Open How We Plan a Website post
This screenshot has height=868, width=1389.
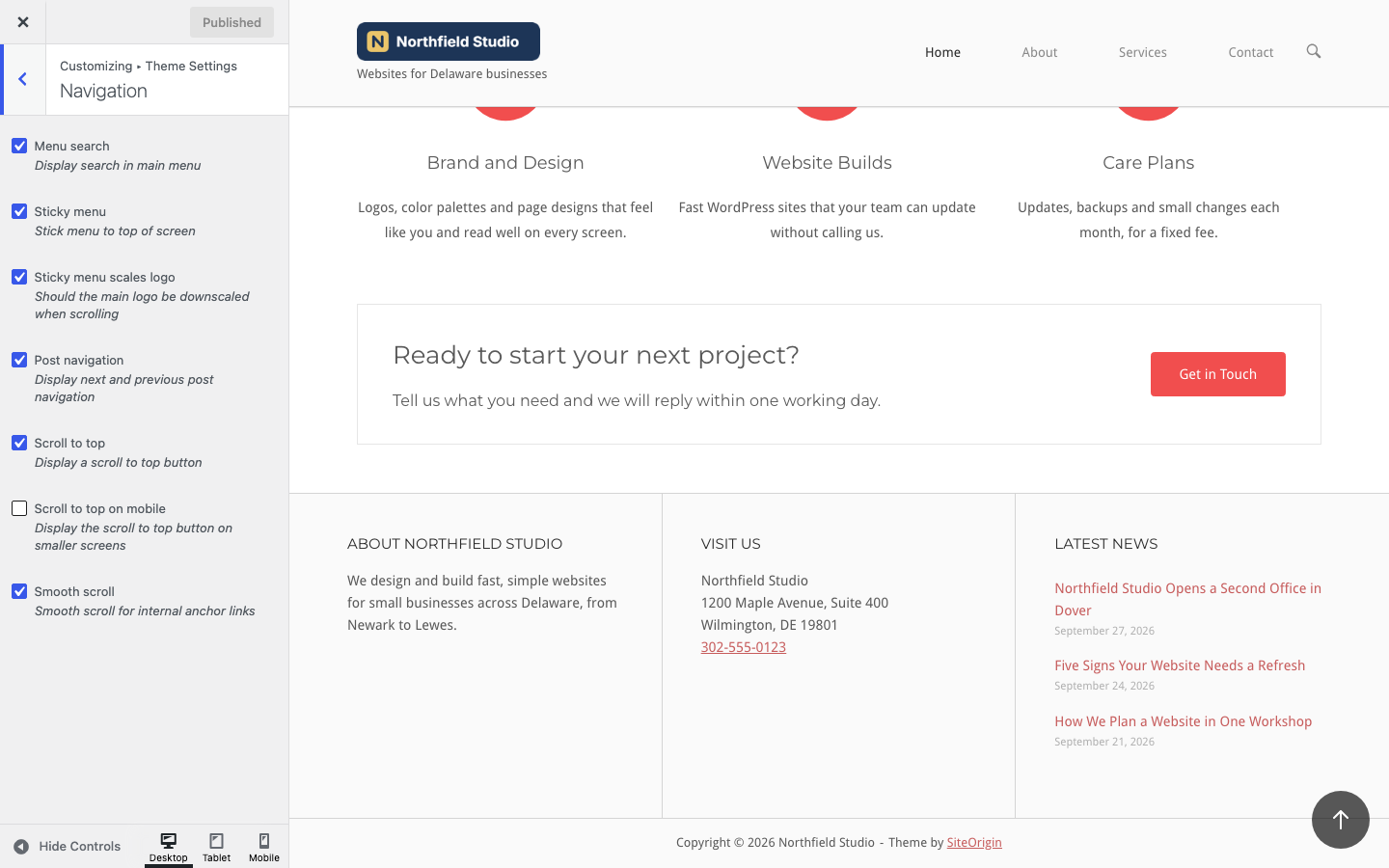click(1184, 721)
